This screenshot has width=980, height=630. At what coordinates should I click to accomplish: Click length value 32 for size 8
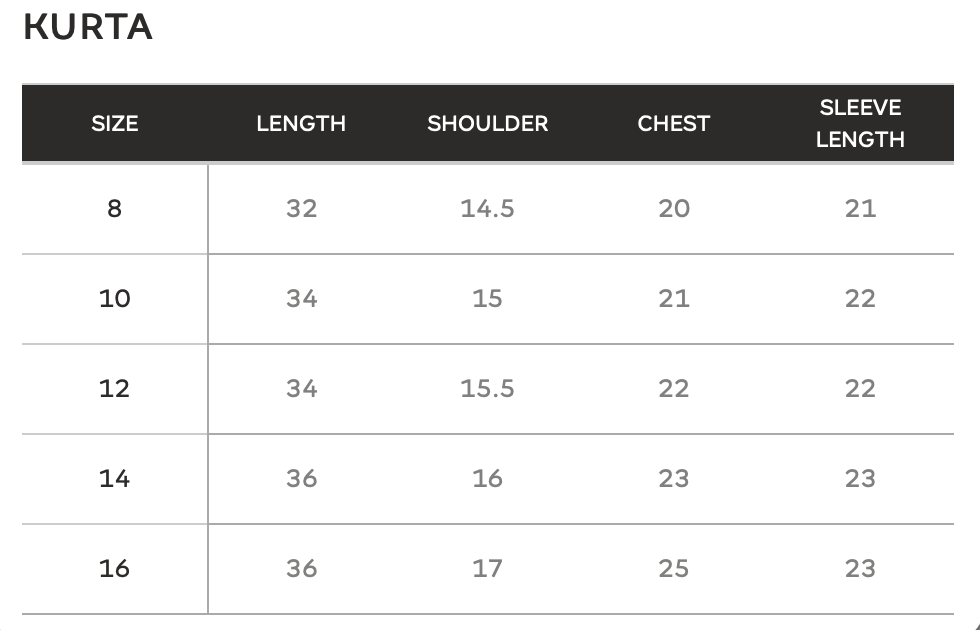(301, 208)
